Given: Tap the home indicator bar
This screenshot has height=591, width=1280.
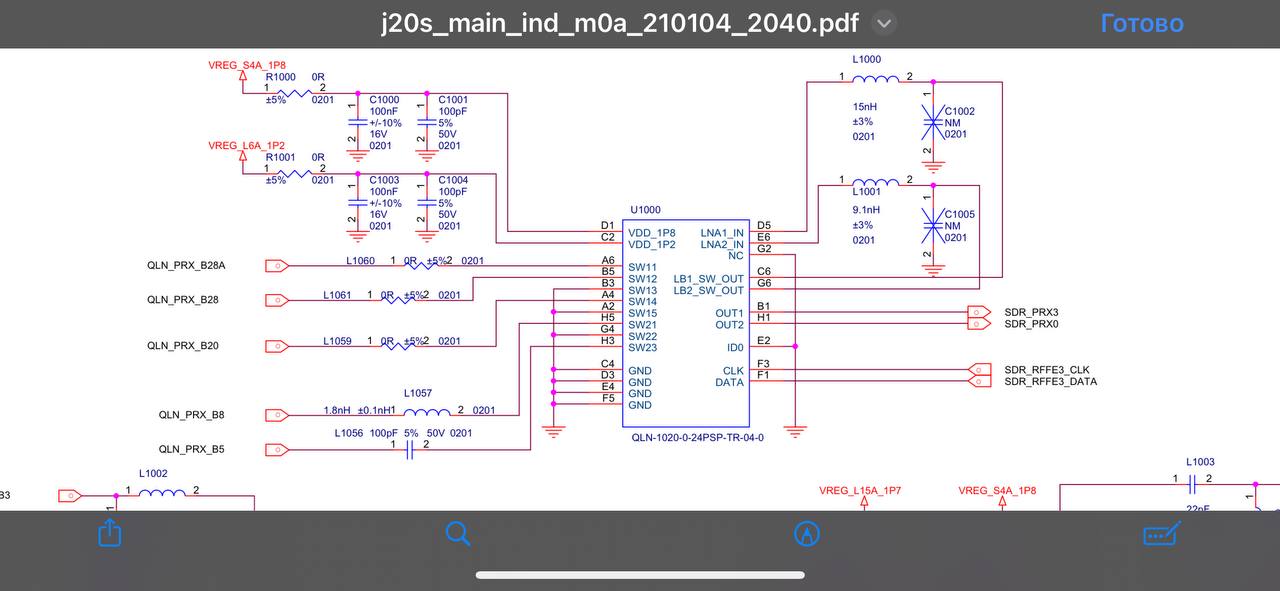Looking at the screenshot, I should click(x=640, y=575).
